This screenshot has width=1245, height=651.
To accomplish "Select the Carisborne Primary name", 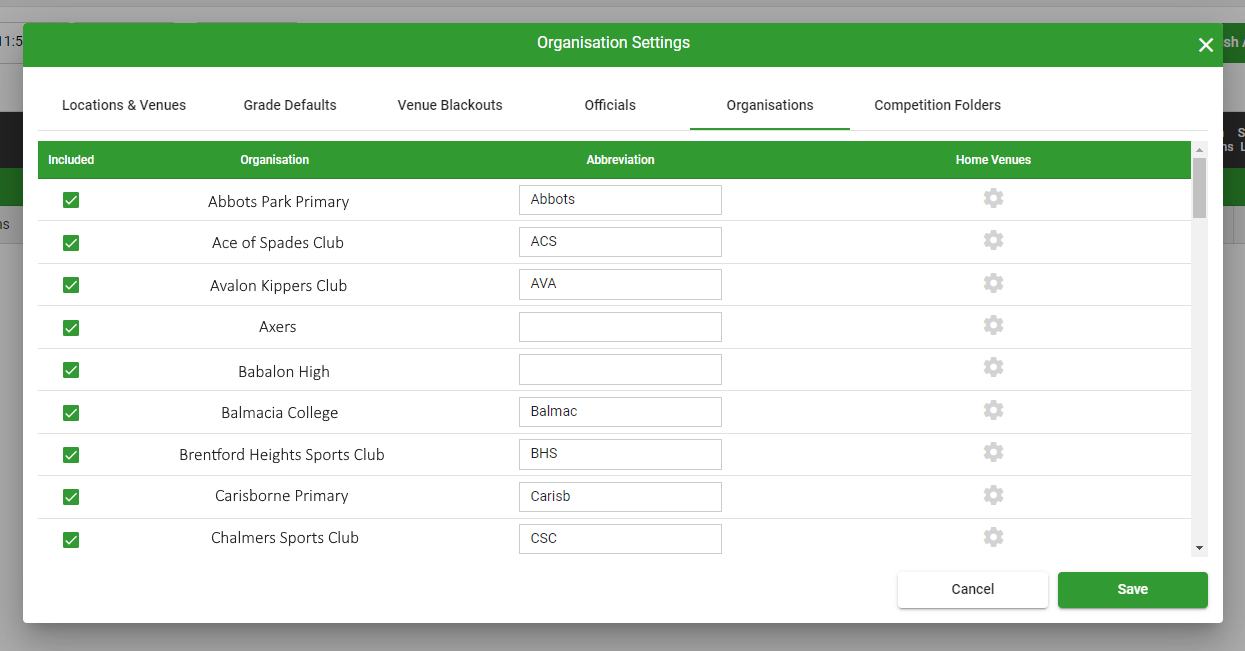I will click(x=282, y=496).
